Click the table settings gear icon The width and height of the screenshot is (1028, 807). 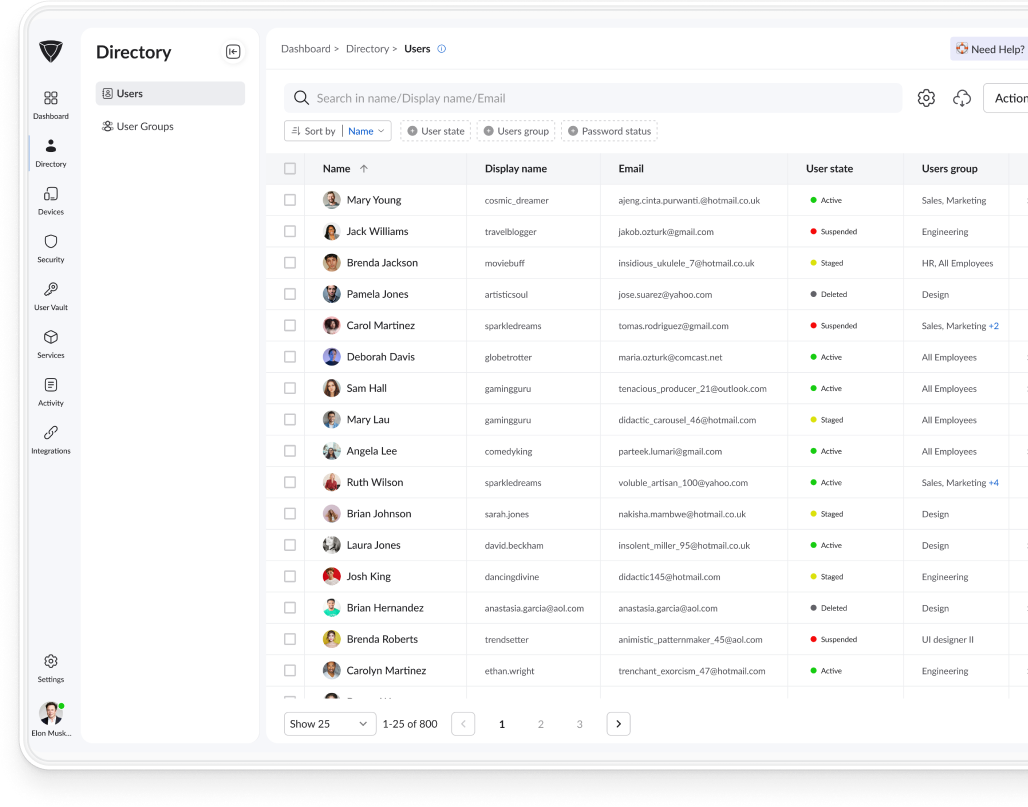(x=926, y=98)
